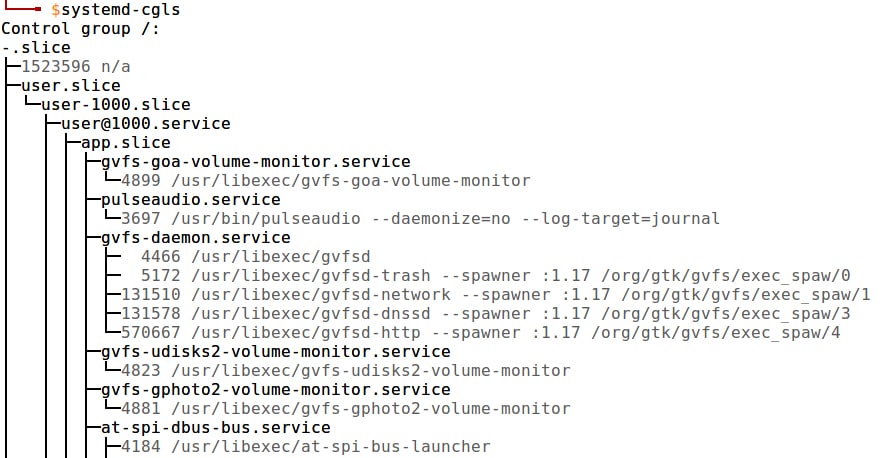Click the 131510 gvfsd-network process line
The height and width of the screenshot is (458, 887).
495,295
